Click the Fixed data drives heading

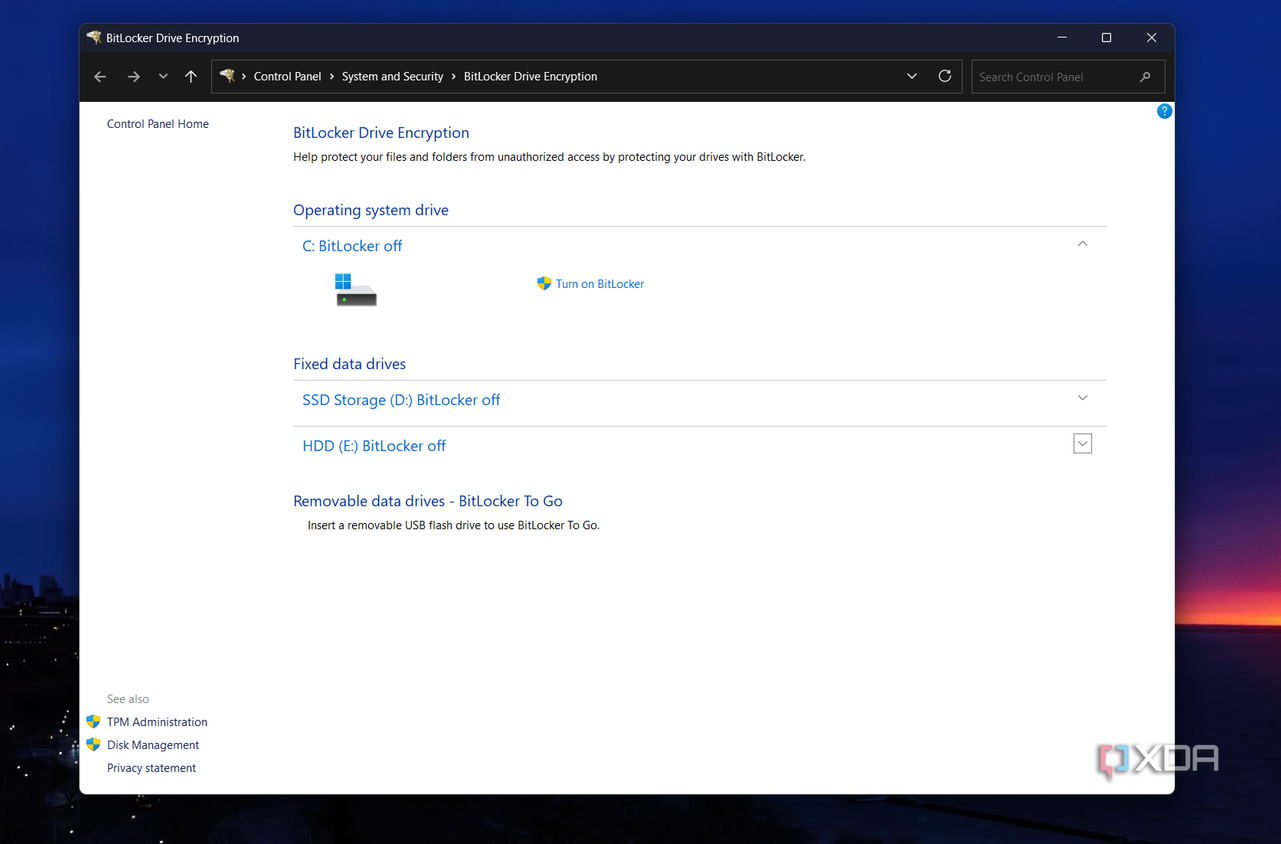tap(349, 364)
